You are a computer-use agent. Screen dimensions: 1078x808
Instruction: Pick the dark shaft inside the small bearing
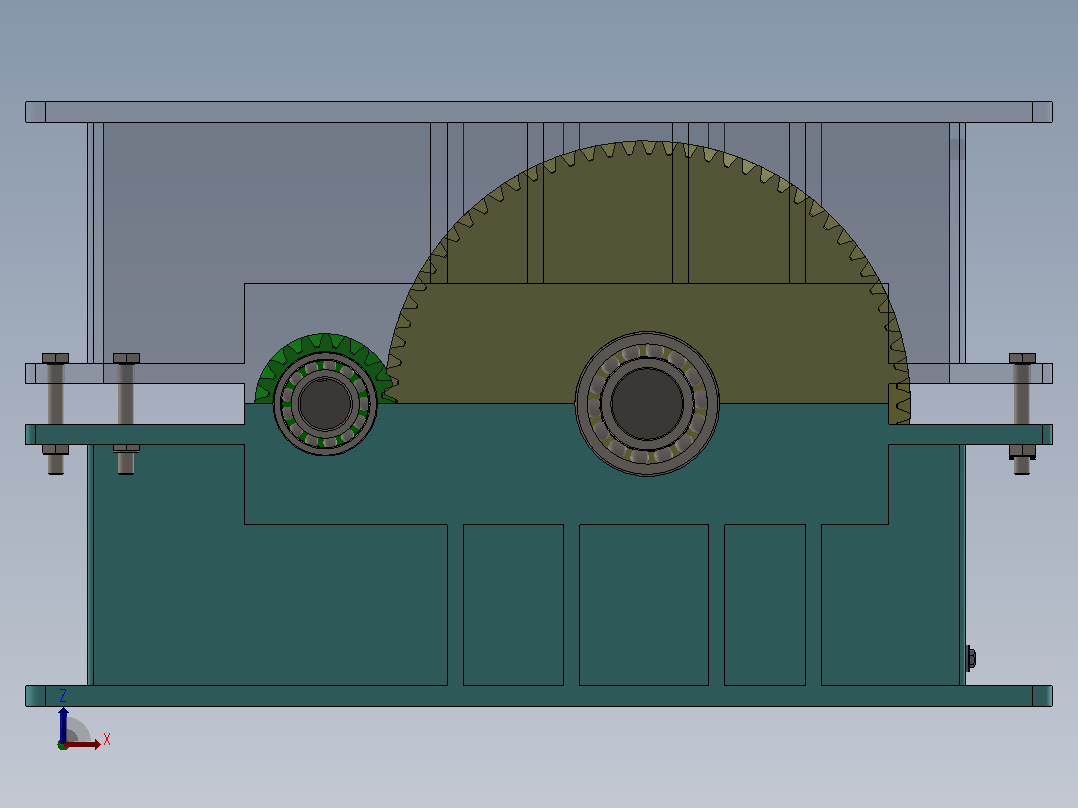tap(325, 404)
